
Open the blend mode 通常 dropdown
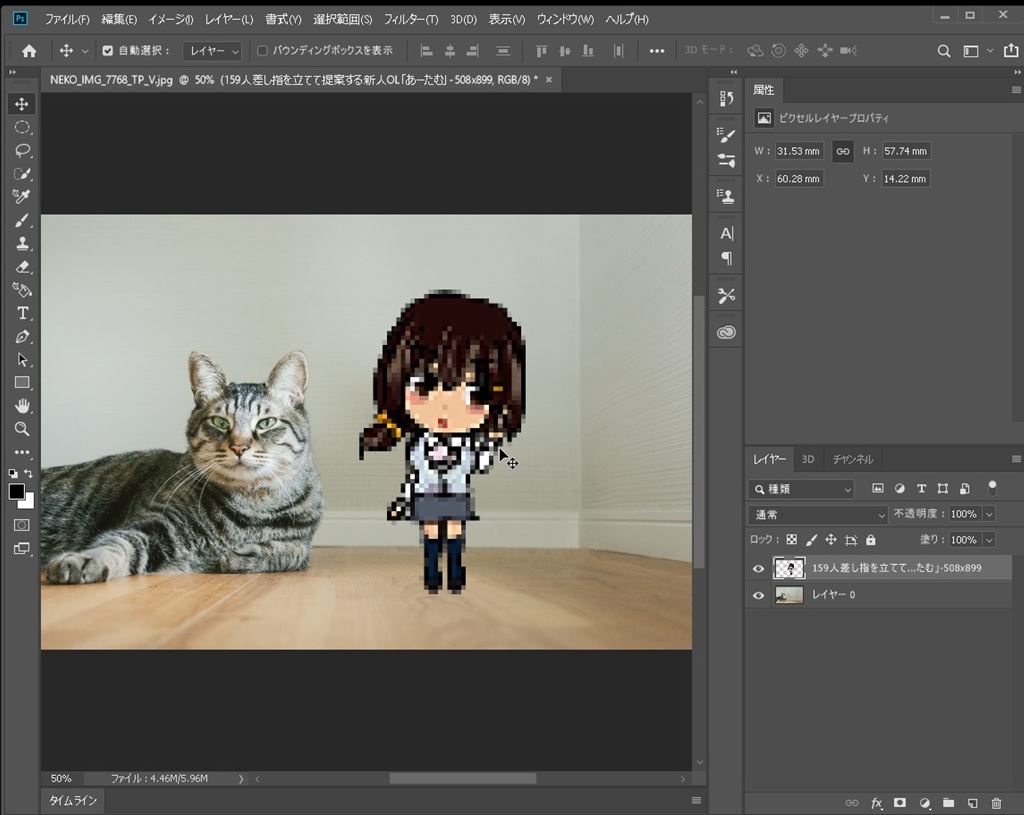(817, 514)
